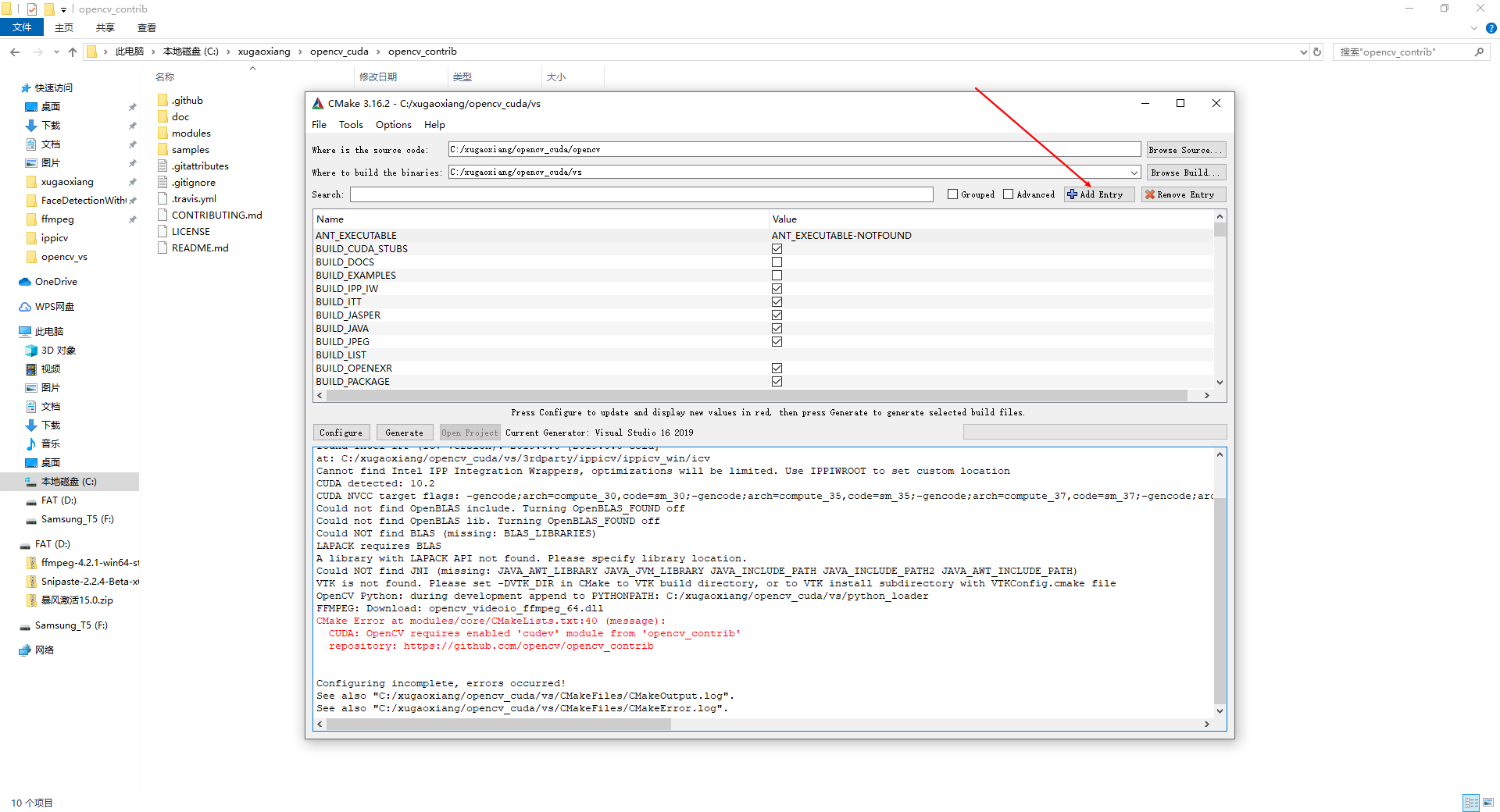Click the source code path field

[x=795, y=149]
